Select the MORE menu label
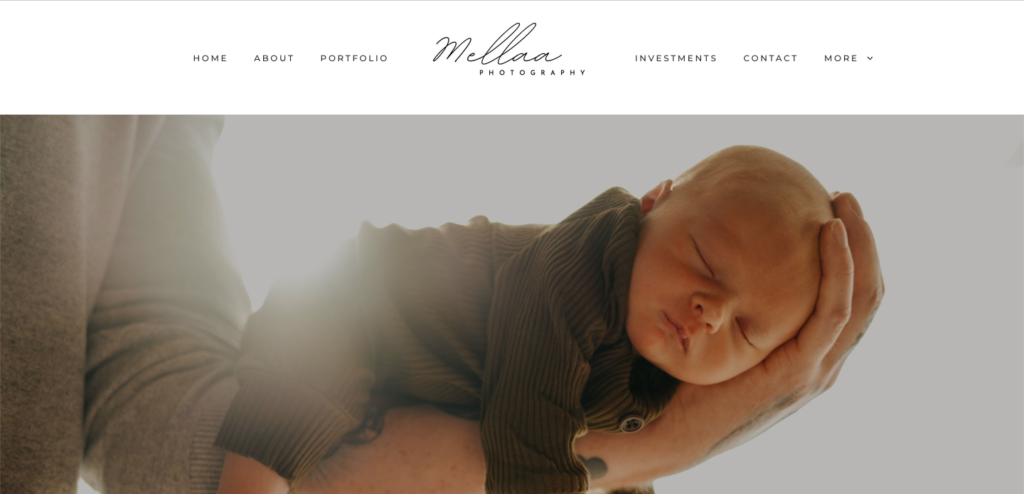The height and width of the screenshot is (494, 1024). coord(841,58)
